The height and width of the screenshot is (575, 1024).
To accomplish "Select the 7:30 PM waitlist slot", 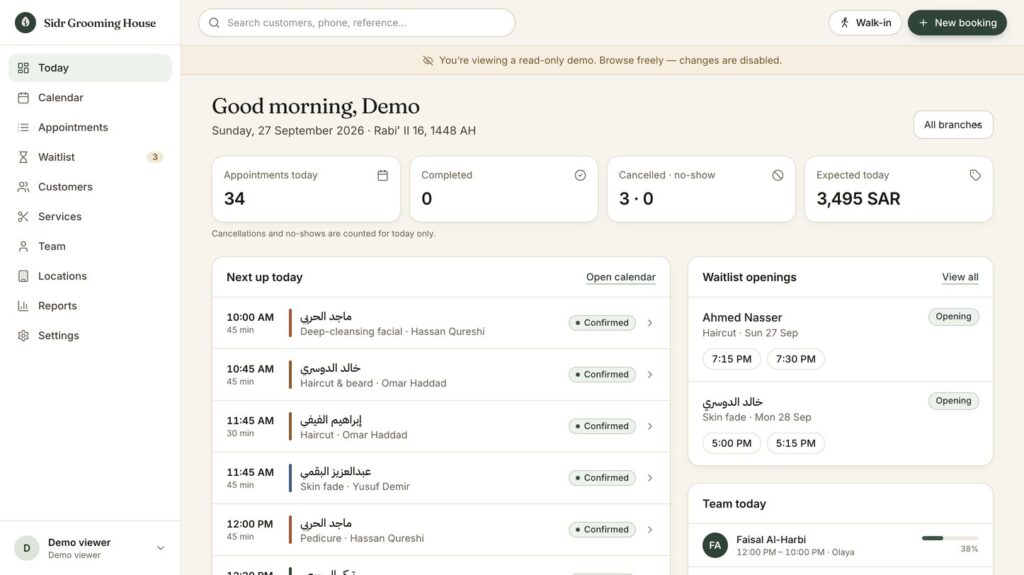I will pos(795,359).
